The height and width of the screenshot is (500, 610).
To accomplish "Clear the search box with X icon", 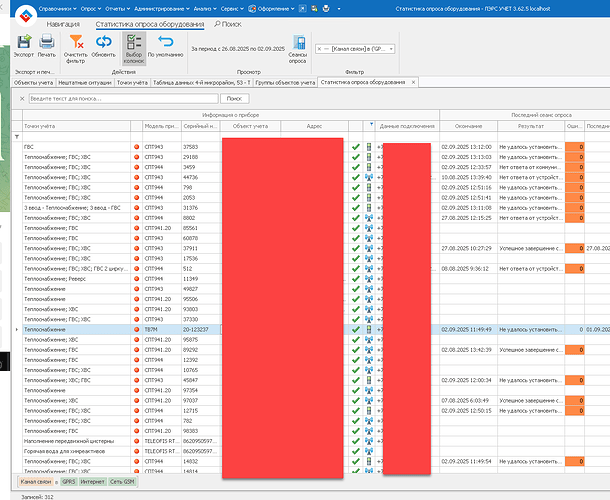I will (22, 98).
